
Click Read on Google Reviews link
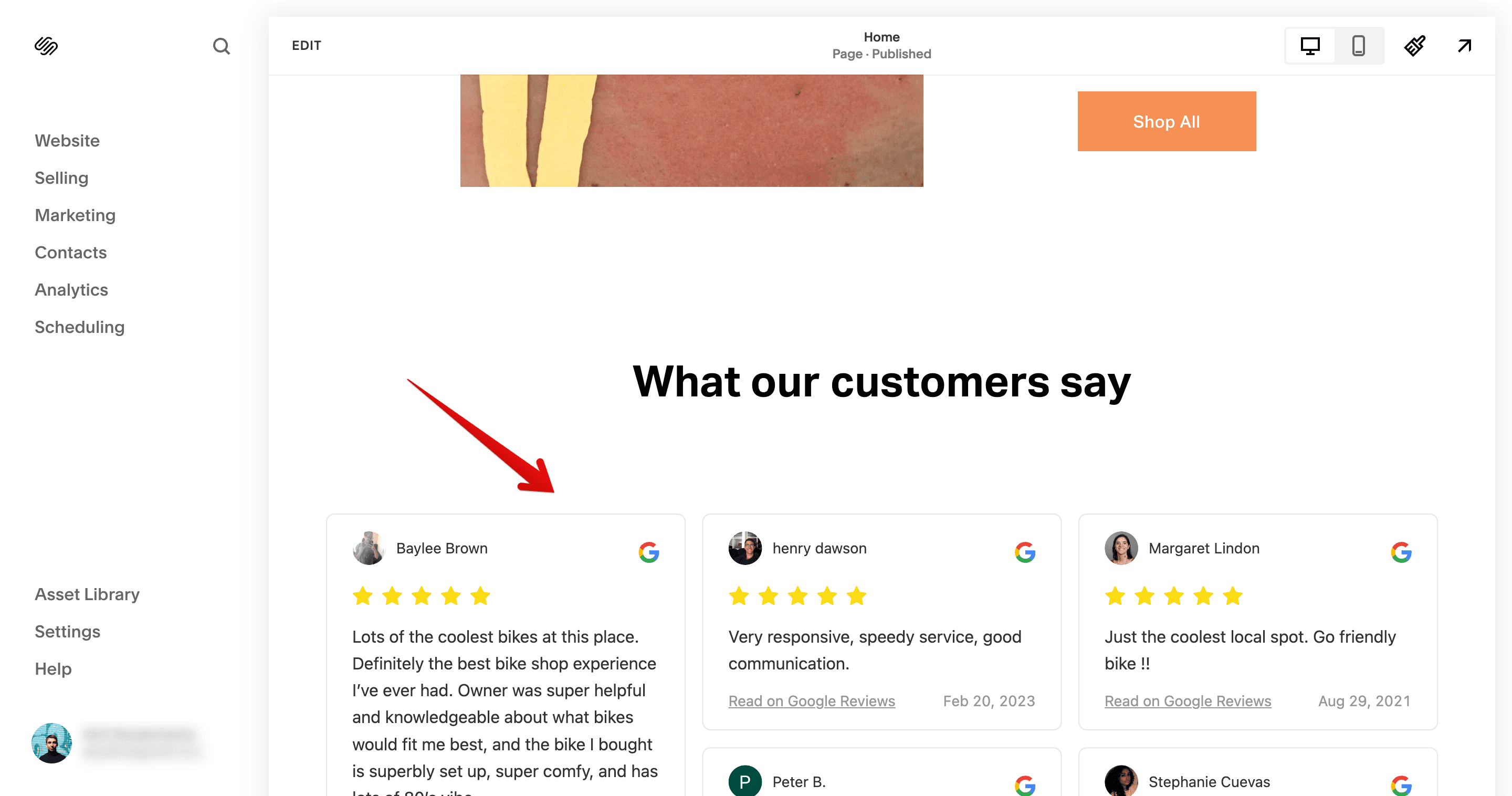(811, 700)
